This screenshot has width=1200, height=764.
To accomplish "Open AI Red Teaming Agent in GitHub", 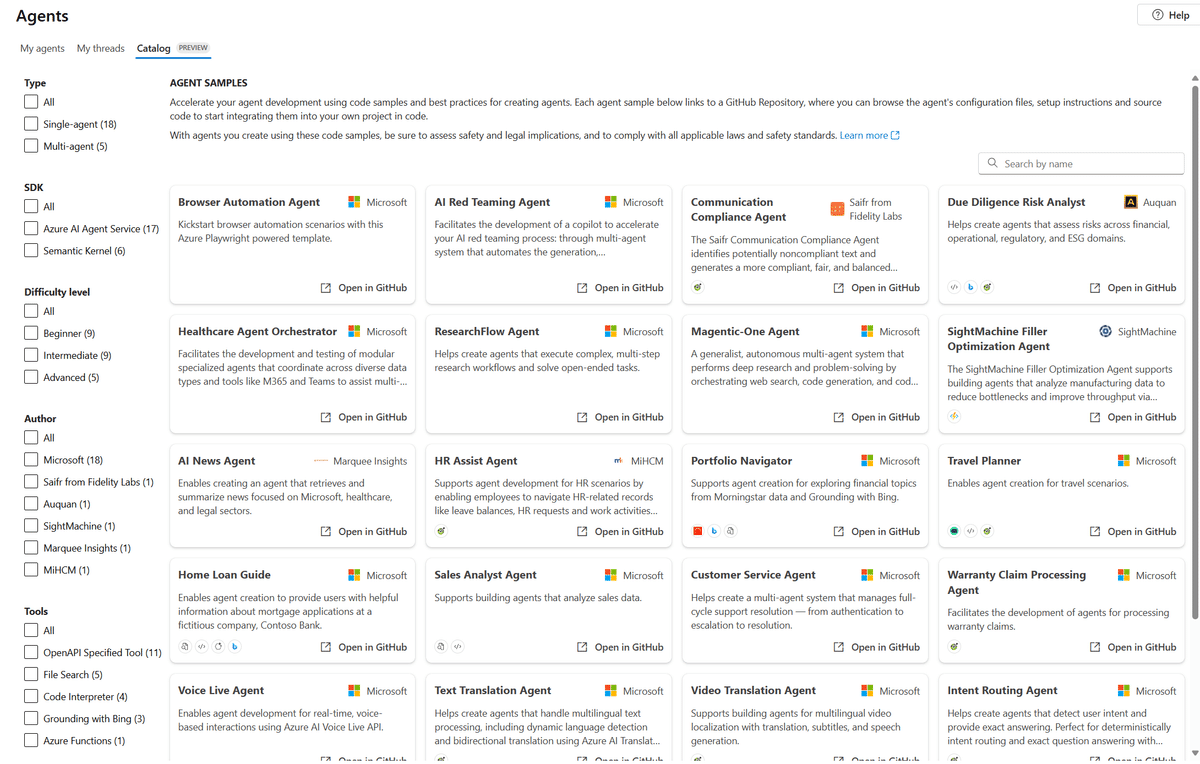I will 620,288.
